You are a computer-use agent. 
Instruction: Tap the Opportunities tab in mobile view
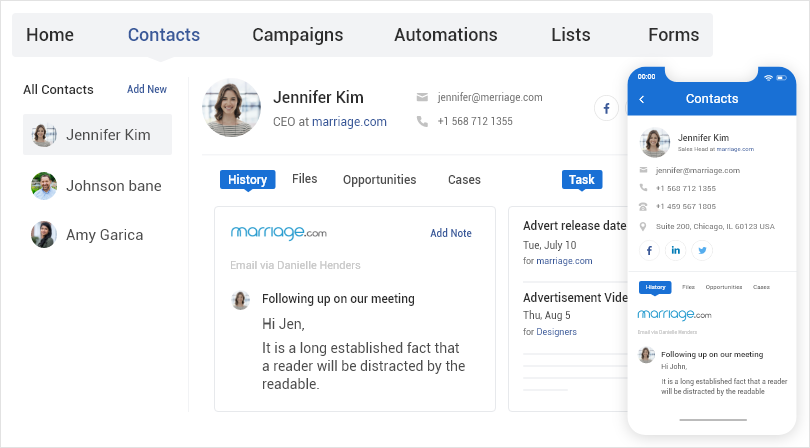pos(724,287)
